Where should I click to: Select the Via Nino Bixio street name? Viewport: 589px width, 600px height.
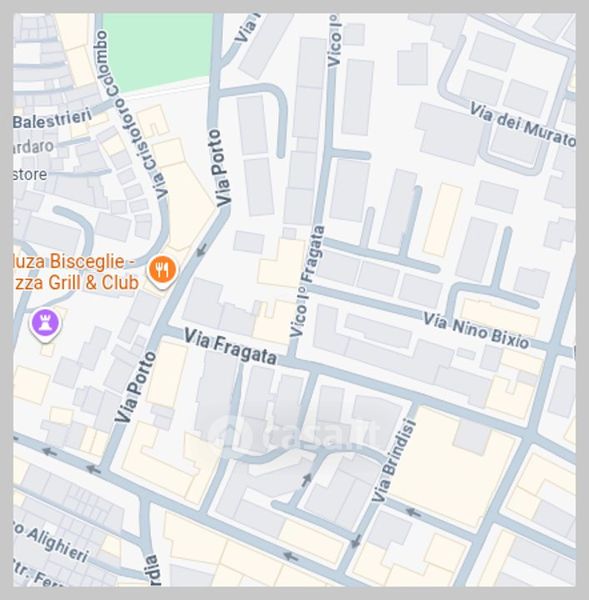tap(476, 331)
